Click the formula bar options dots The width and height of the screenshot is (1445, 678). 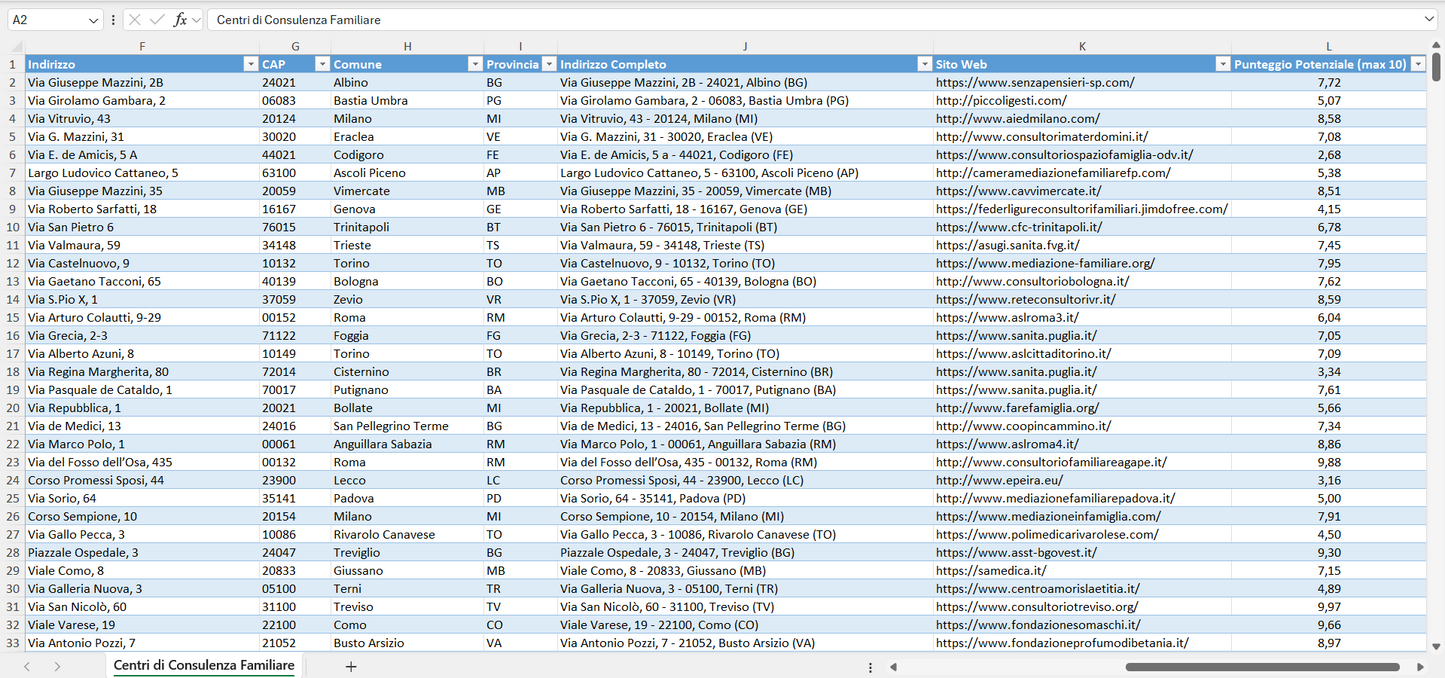[113, 20]
